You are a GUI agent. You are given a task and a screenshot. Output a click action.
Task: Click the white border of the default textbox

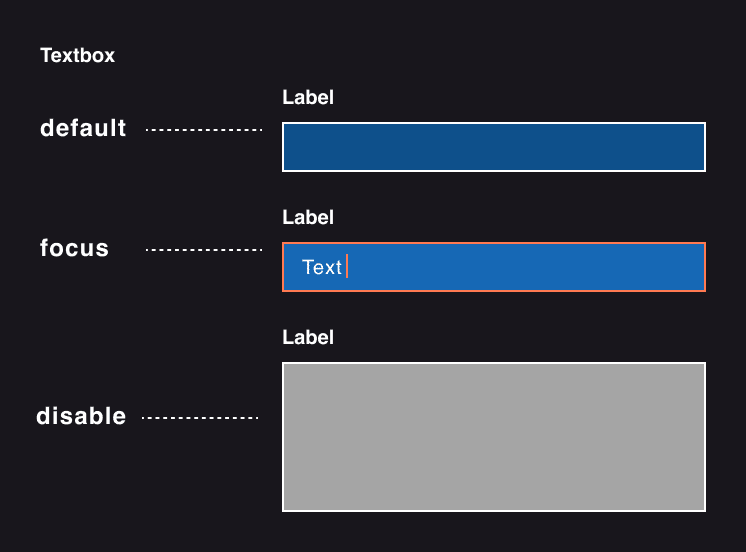tap(494, 123)
